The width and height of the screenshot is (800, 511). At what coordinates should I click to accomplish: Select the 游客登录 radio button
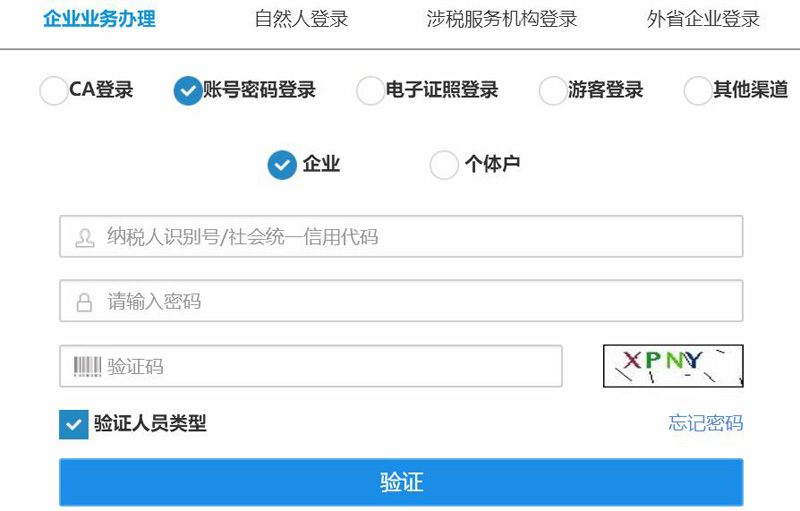[553, 91]
